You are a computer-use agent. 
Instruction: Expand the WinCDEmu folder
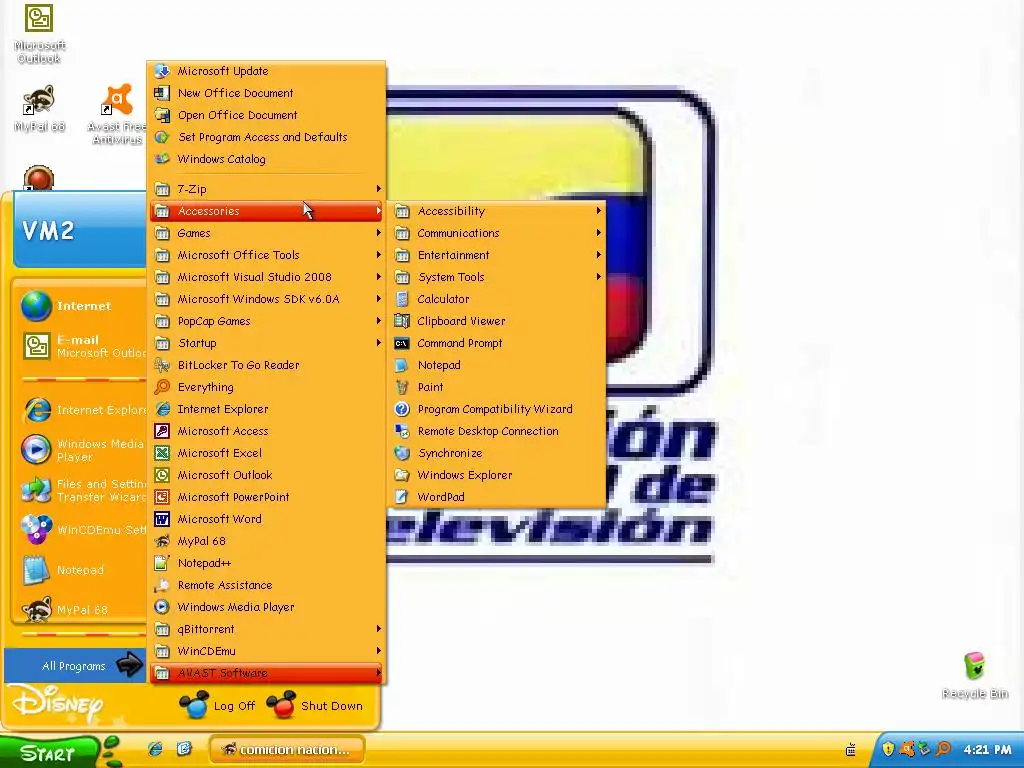(x=266, y=651)
